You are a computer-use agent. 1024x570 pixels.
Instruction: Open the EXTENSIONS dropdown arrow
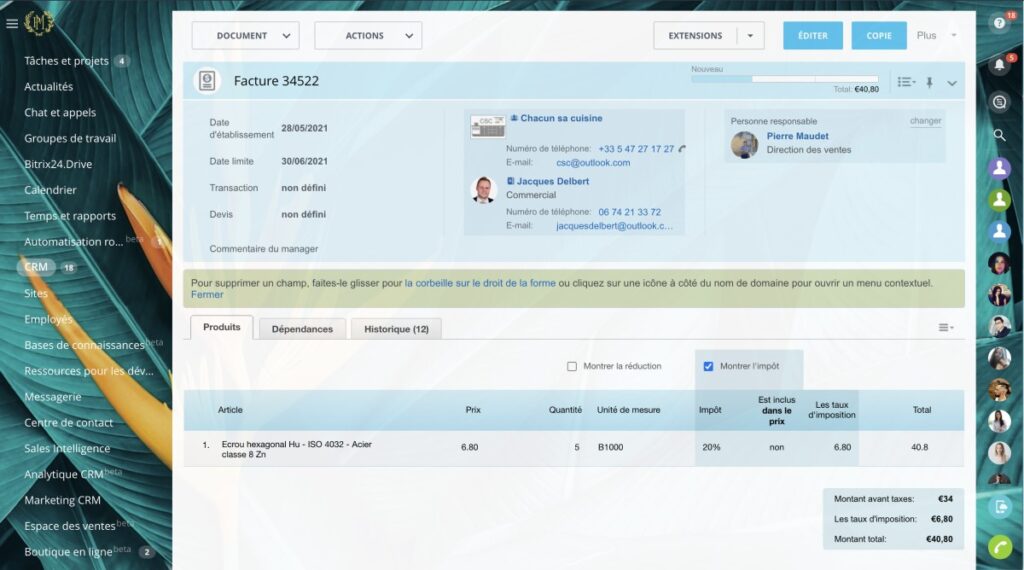(751, 36)
